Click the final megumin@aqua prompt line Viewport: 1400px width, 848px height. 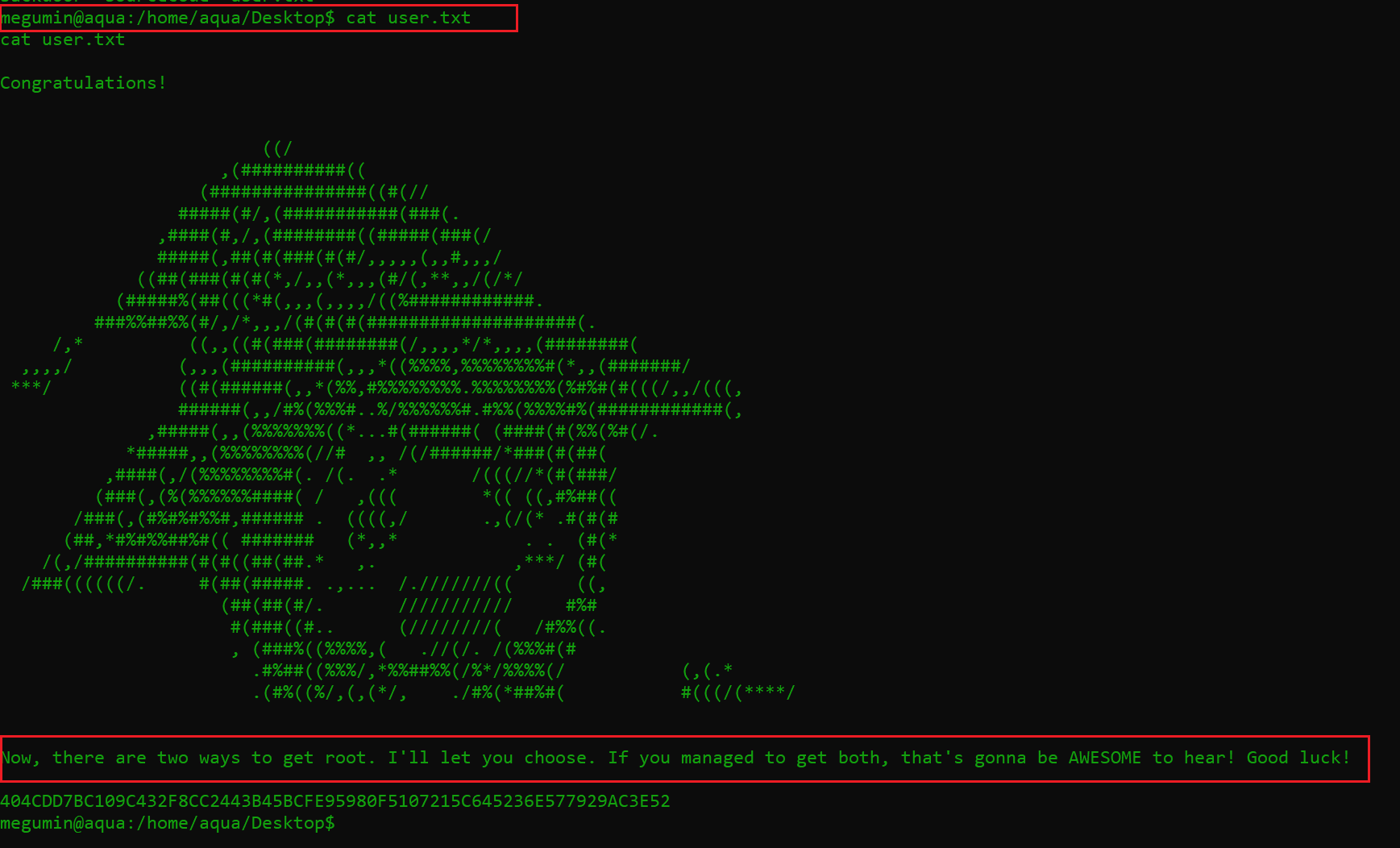click(168, 823)
